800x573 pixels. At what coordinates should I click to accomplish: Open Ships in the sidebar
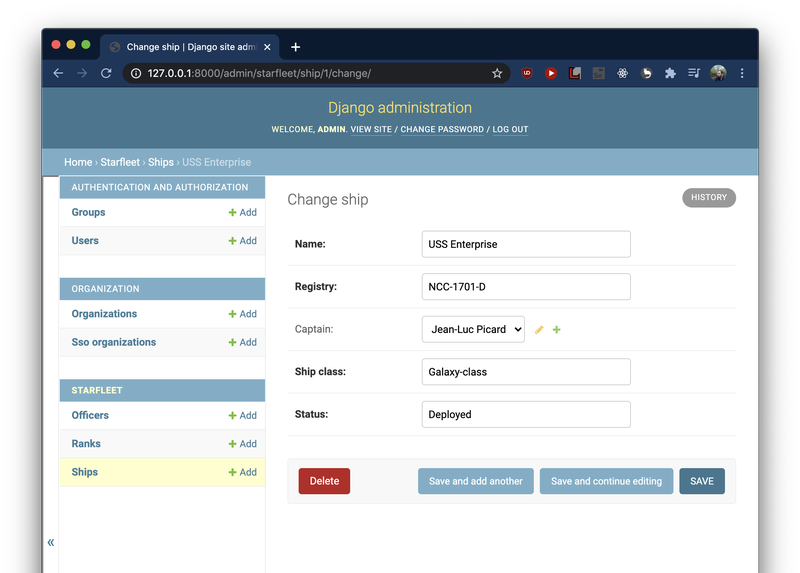point(85,472)
